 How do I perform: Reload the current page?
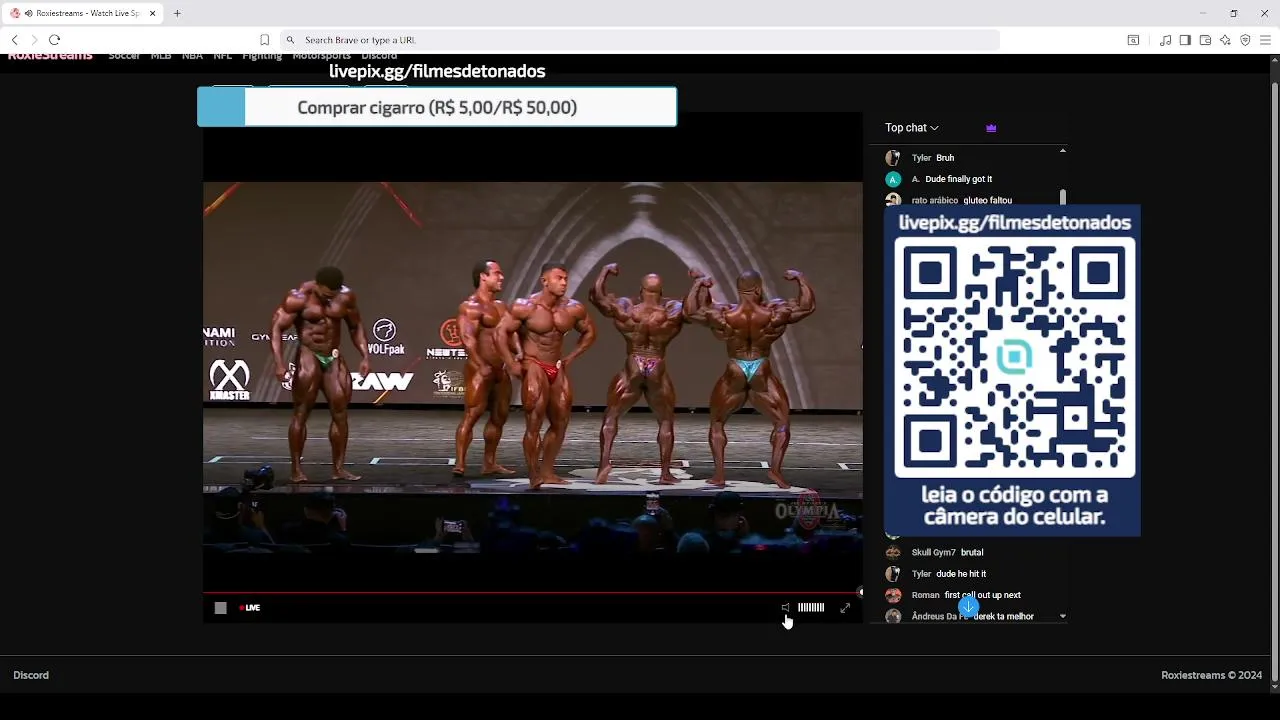(x=54, y=40)
